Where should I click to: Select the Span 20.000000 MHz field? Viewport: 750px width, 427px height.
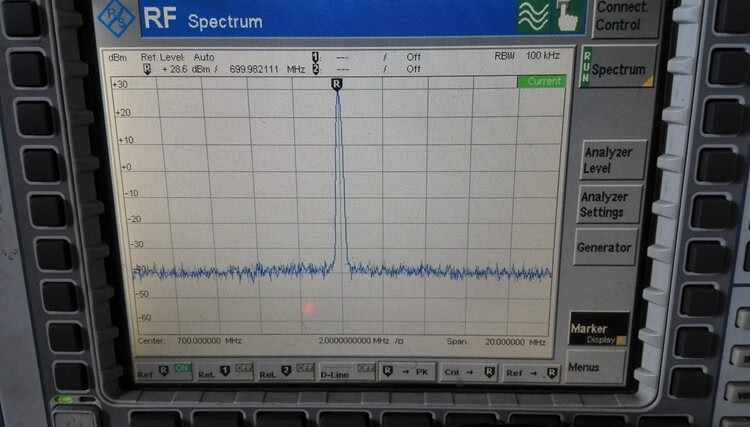click(496, 342)
